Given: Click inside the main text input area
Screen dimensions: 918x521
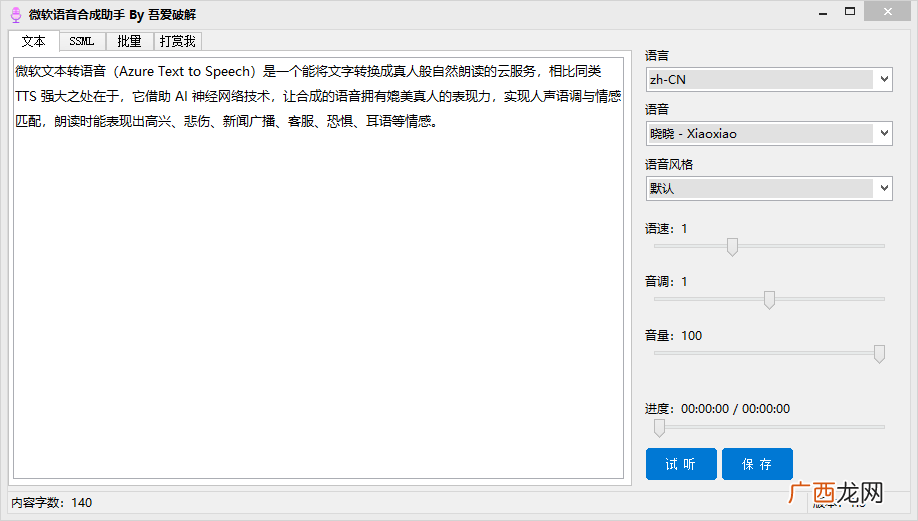Looking at the screenshot, I should click(318, 268).
